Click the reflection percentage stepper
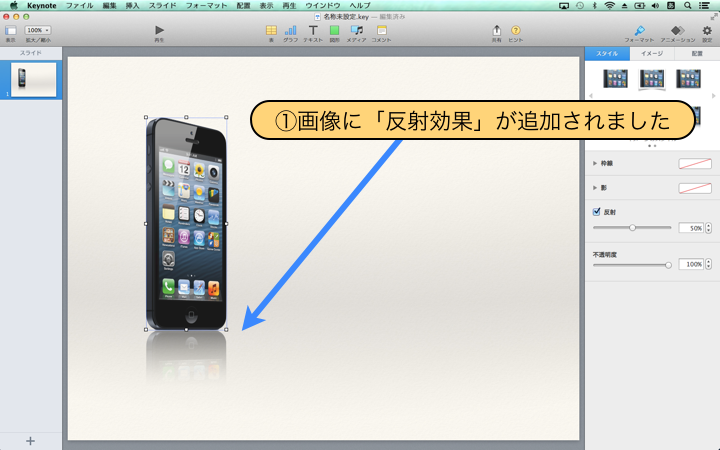The image size is (720, 450). pos(709,228)
